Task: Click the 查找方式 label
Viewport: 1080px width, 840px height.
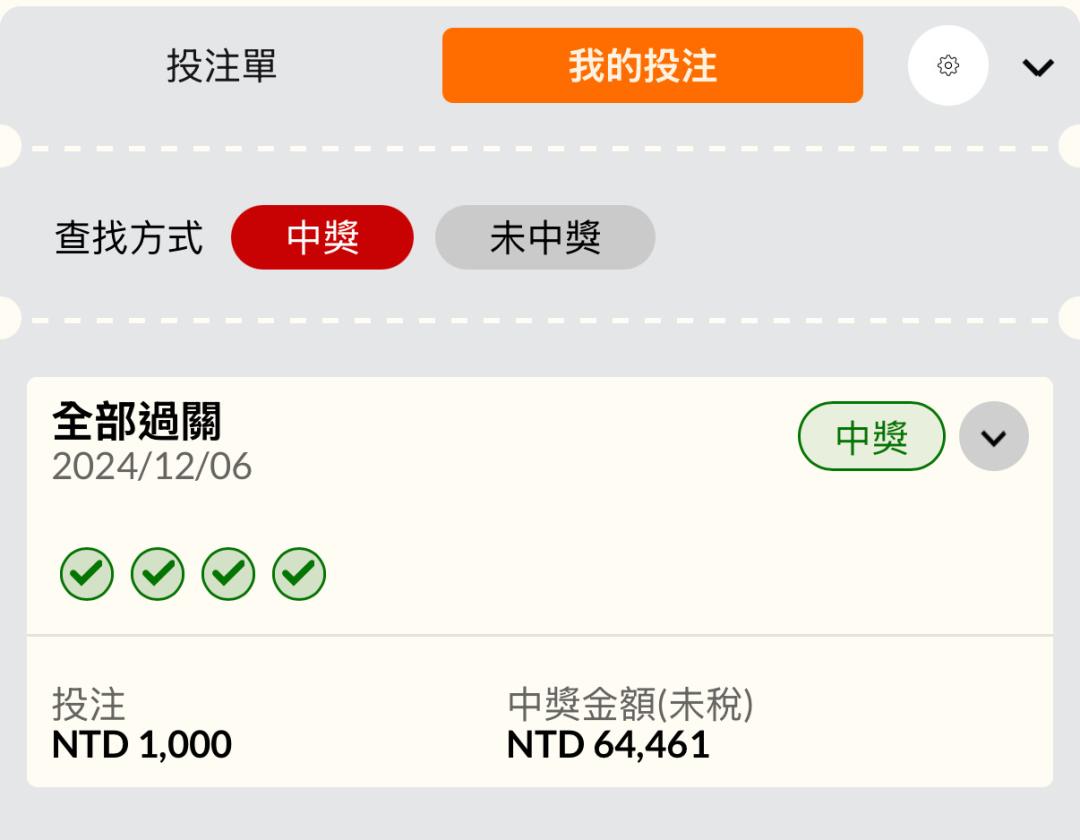Action: [129, 238]
